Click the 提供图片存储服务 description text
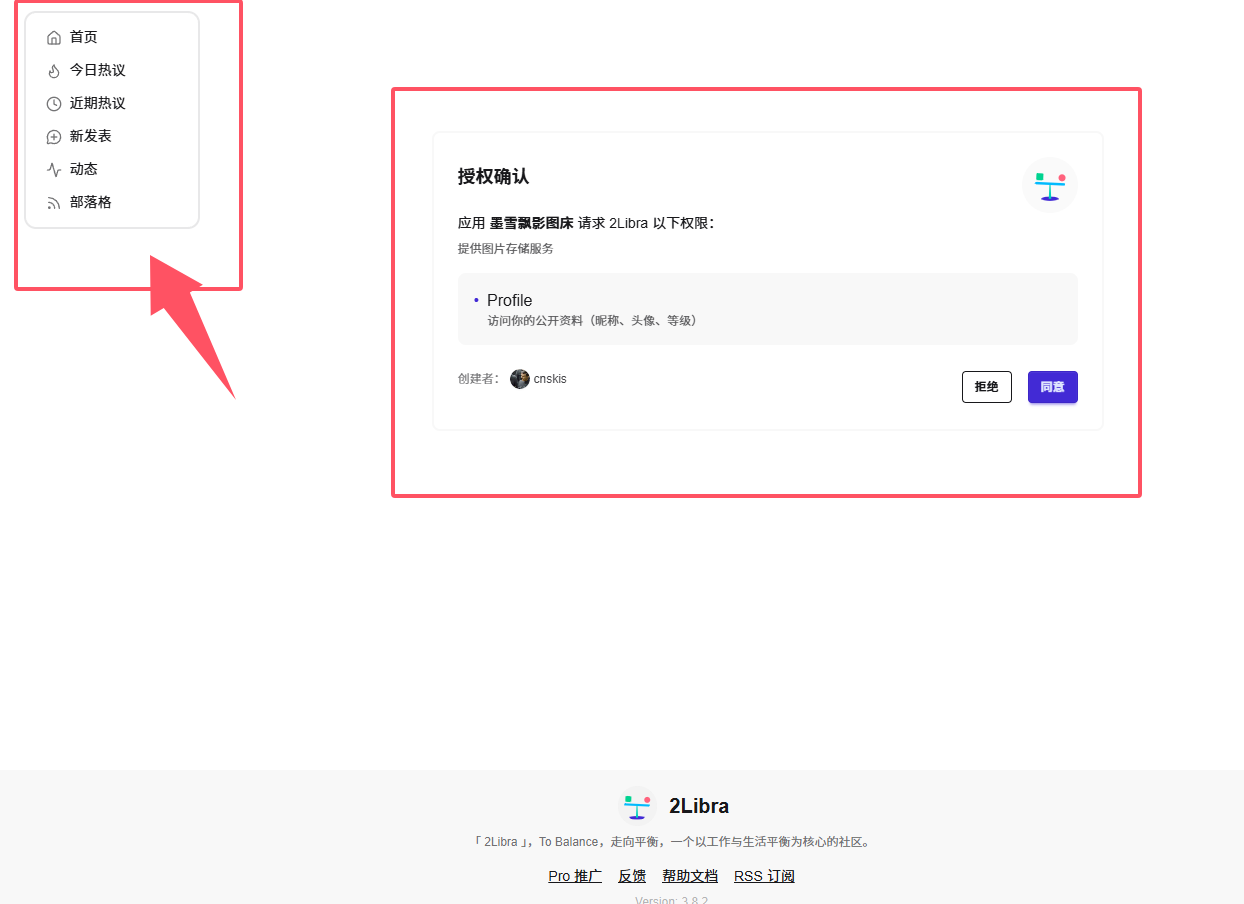 tap(505, 249)
